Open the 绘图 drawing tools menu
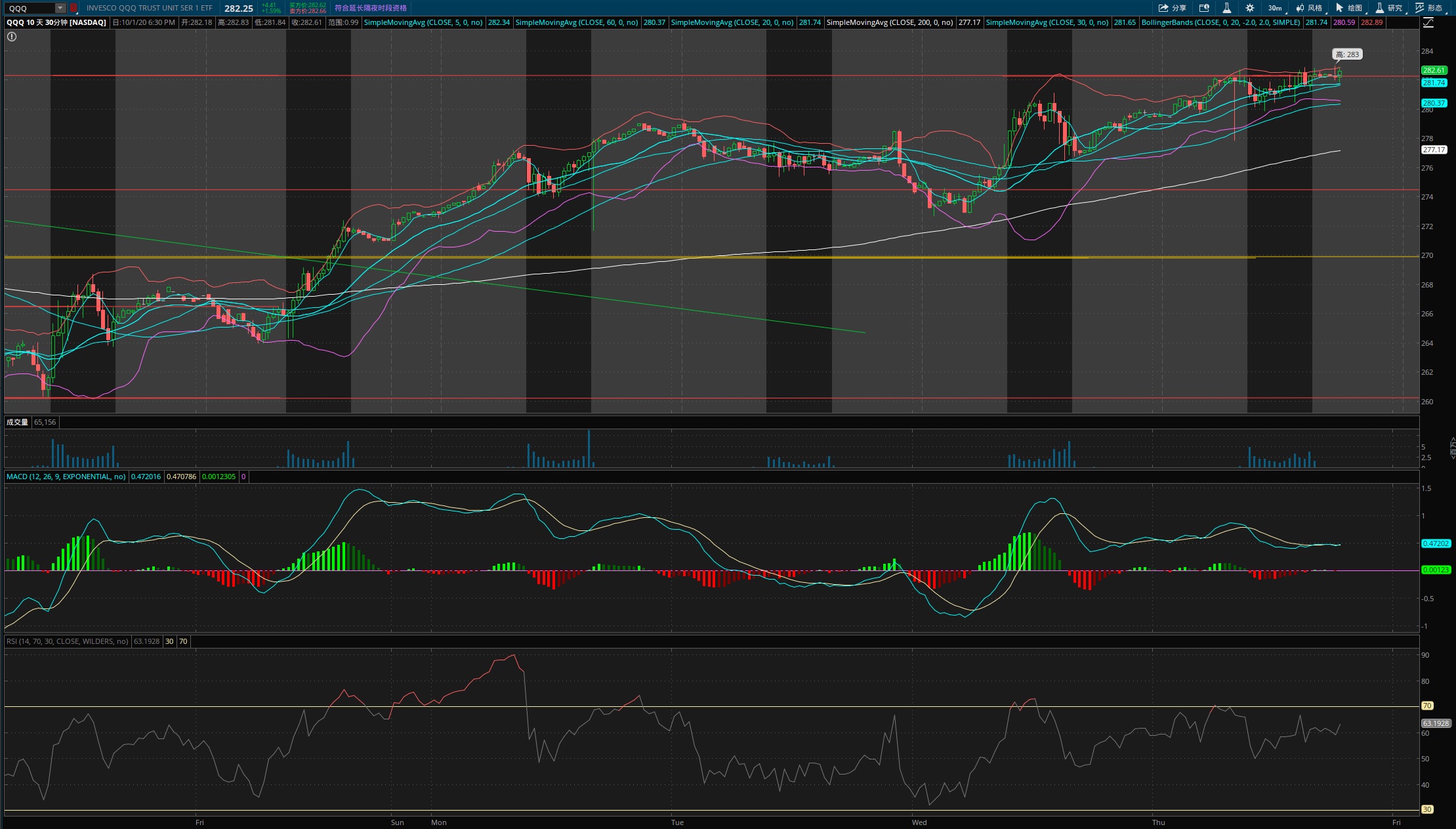Image resolution: width=1456 pixels, height=829 pixels. pos(1350,8)
